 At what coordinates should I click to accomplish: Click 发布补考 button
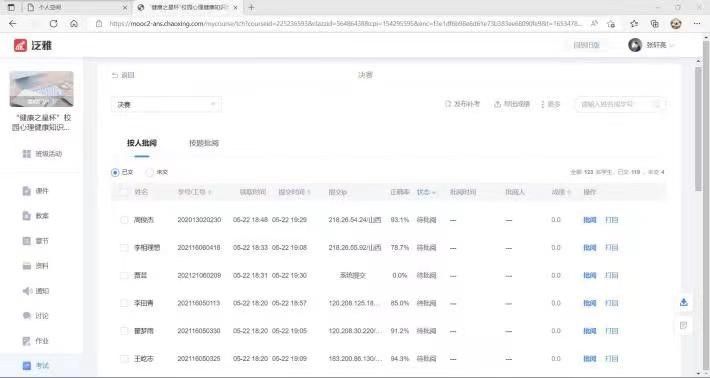(x=462, y=104)
